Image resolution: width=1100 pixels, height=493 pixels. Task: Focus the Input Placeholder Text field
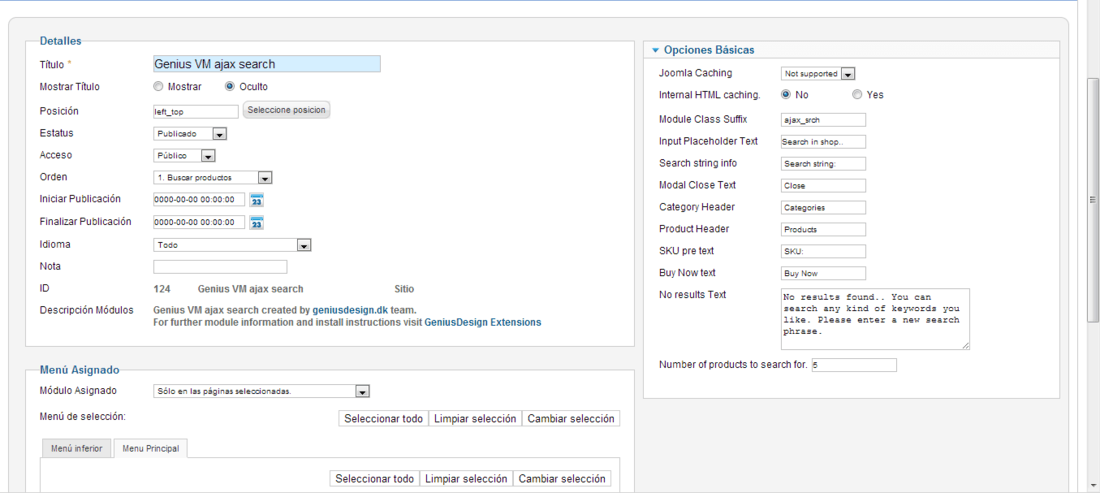[824, 142]
